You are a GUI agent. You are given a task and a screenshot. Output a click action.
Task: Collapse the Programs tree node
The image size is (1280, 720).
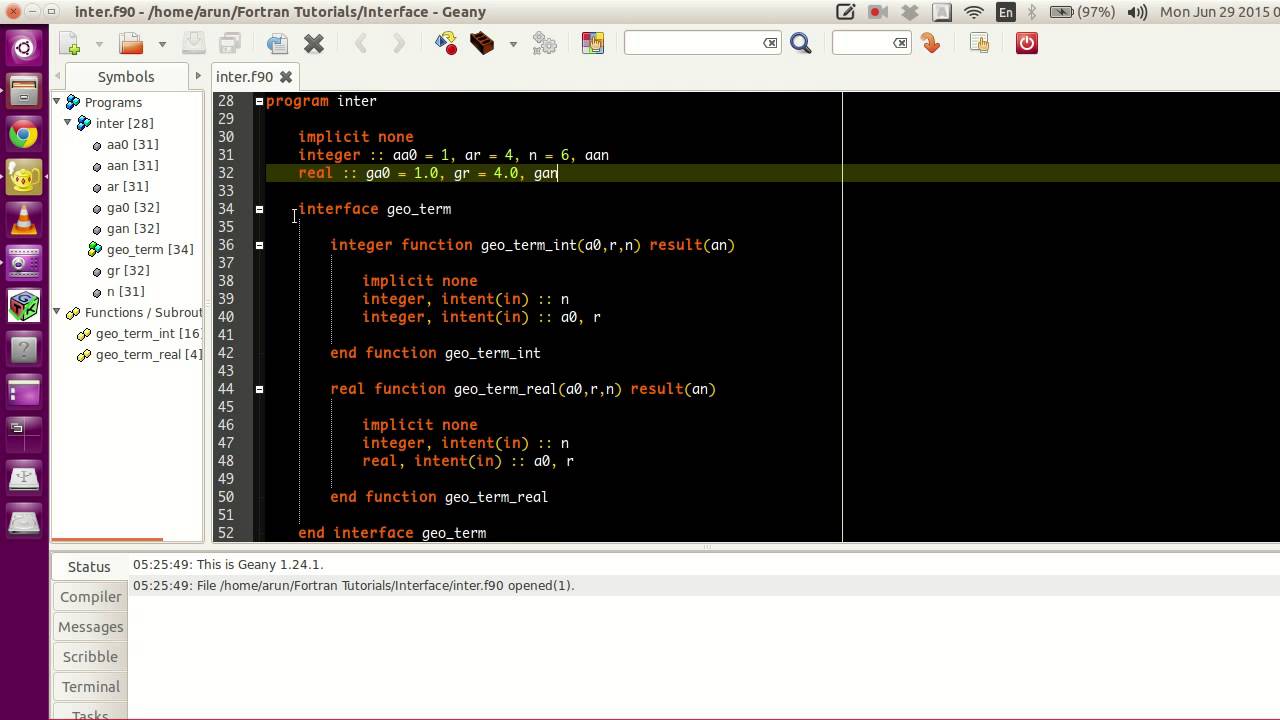pos(57,102)
